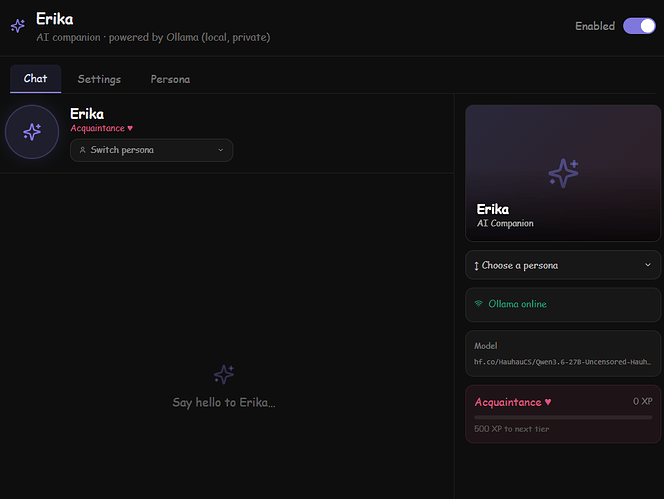This screenshot has width=664, height=499.
Task: Click the sparkle icon in the companion card
Action: (x=563, y=173)
